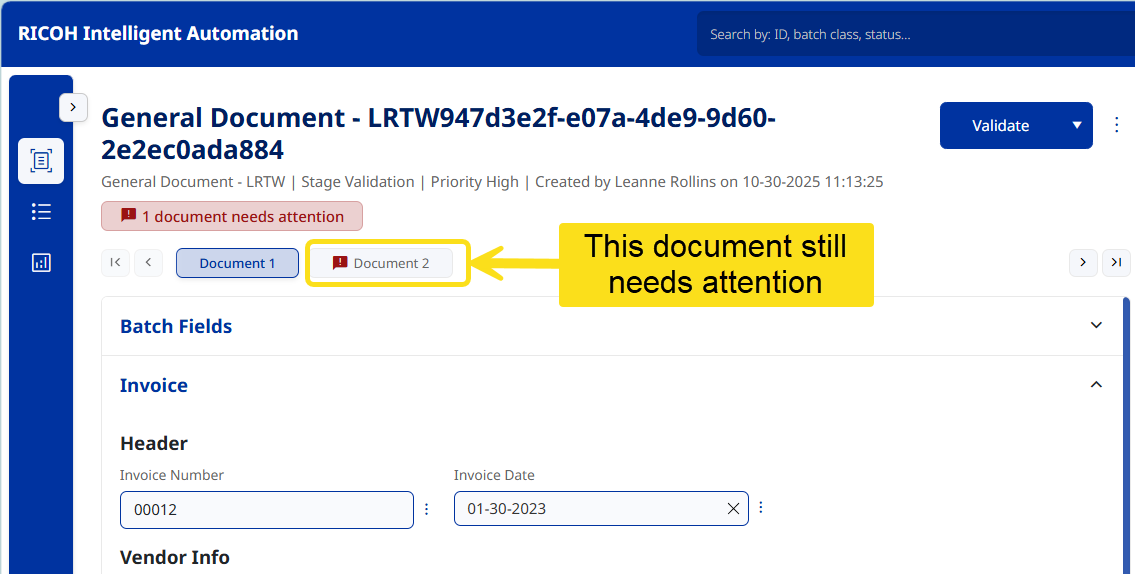
Task: Clear the Invoice Date field
Action: (733, 509)
